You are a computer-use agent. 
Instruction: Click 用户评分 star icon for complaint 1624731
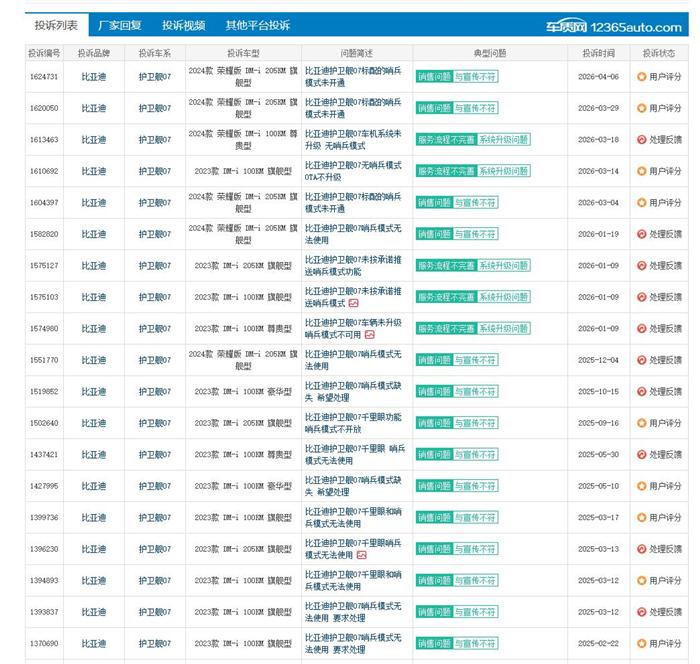point(642,76)
